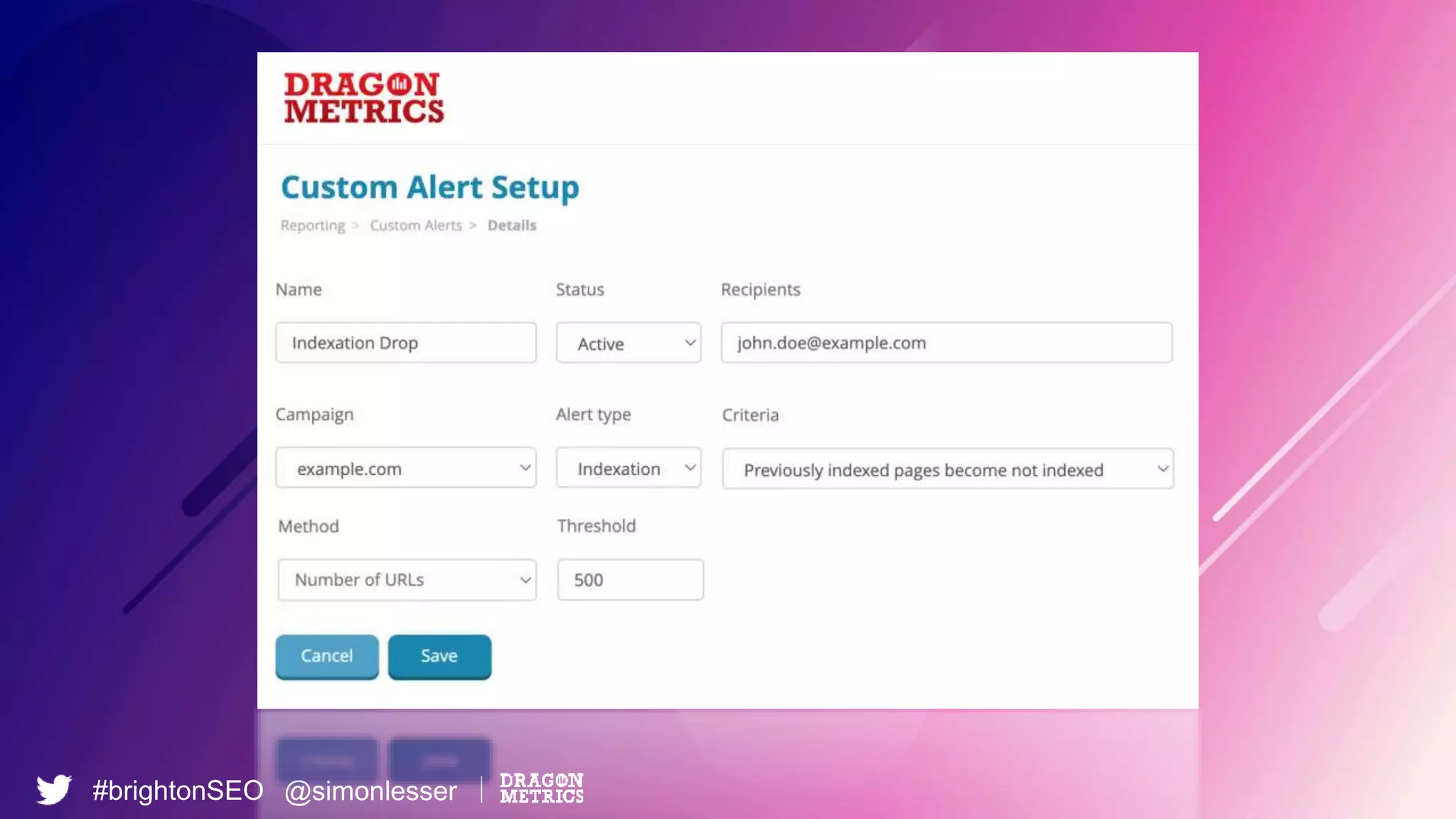Open the Method dropdown Number of URLs
Image resolution: width=1456 pixels, height=819 pixels.
coord(407,580)
